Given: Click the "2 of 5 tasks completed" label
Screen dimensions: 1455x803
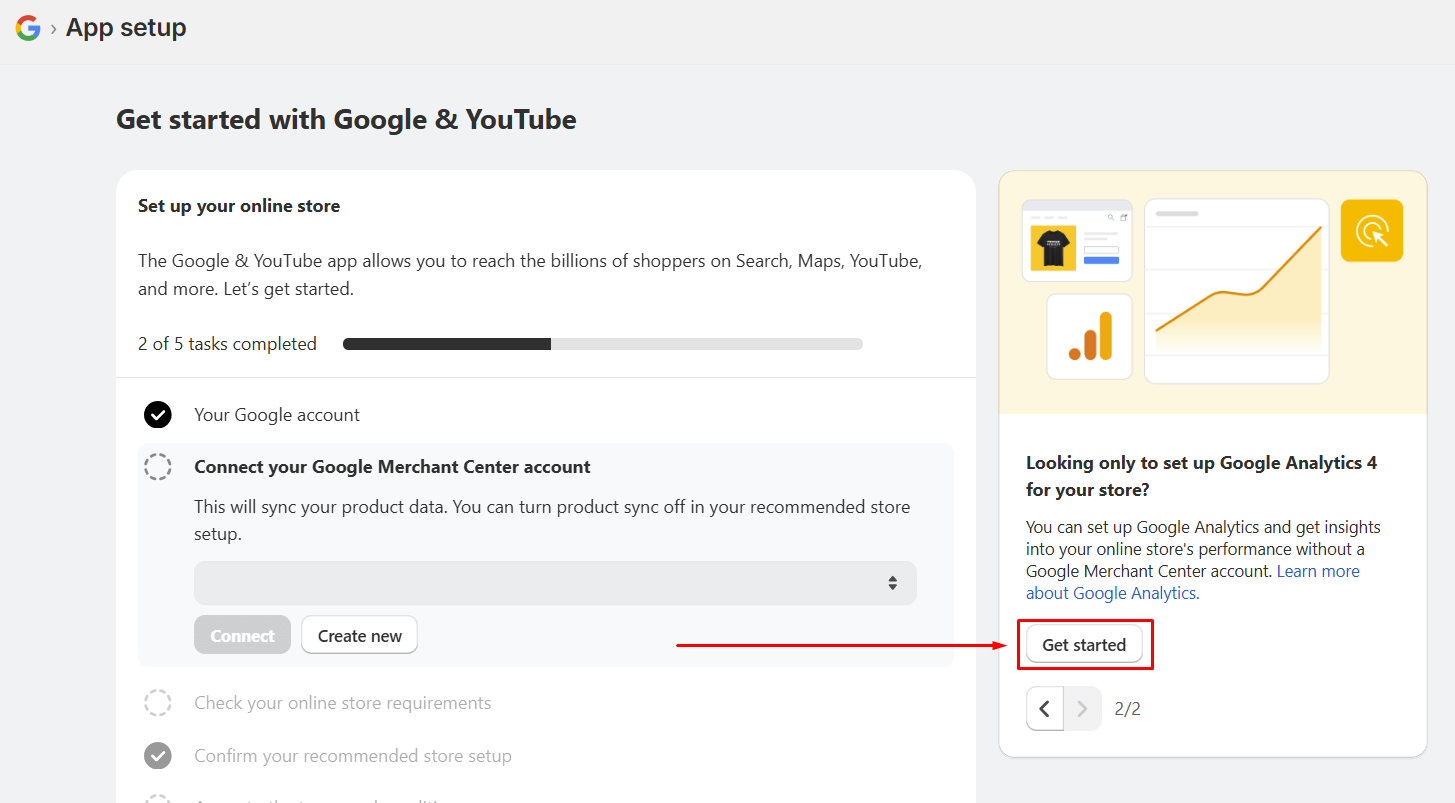Looking at the screenshot, I should coord(227,343).
